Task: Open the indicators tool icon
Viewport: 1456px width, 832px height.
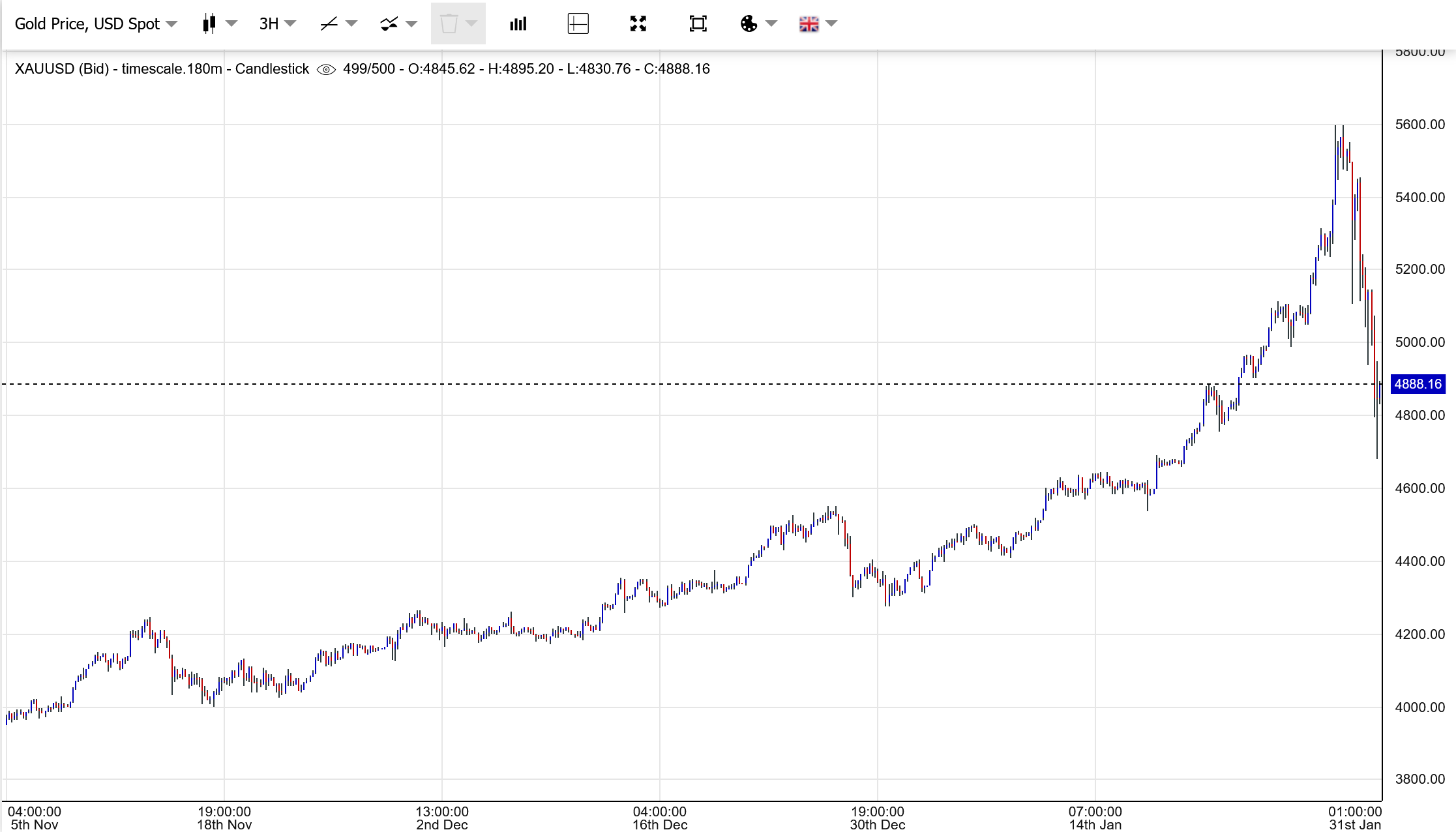Action: pyautogui.click(x=389, y=24)
